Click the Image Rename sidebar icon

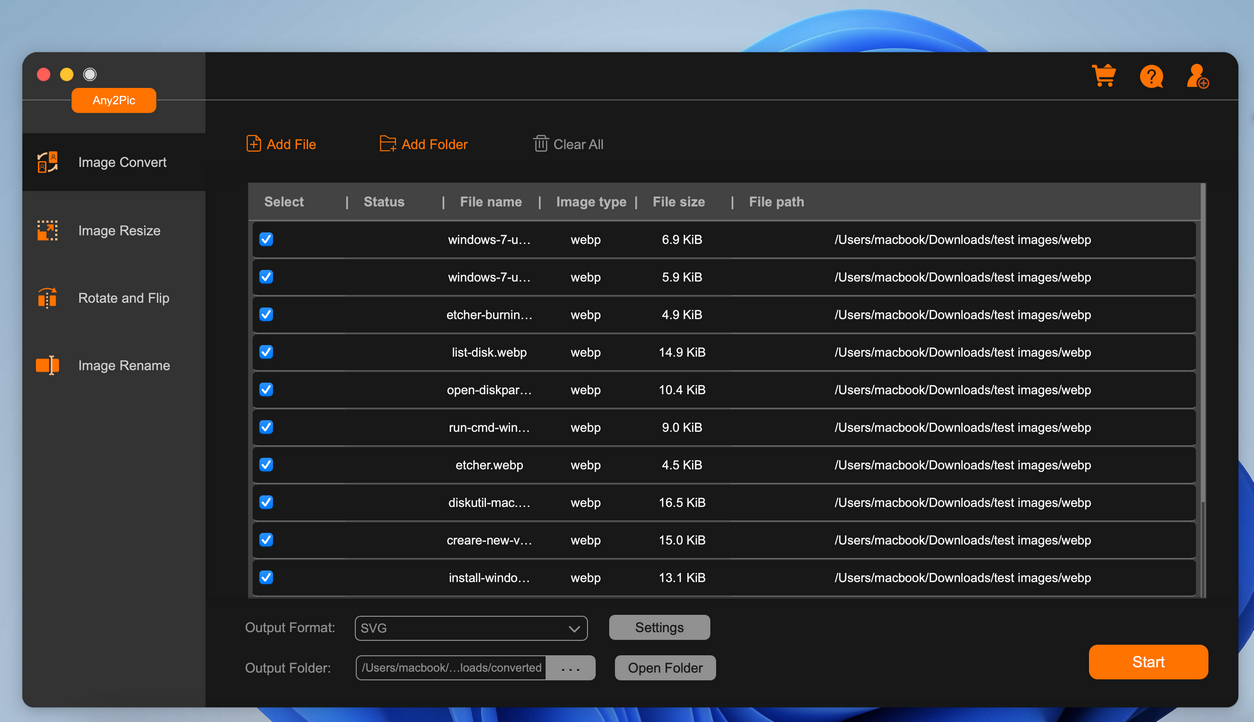(47, 365)
